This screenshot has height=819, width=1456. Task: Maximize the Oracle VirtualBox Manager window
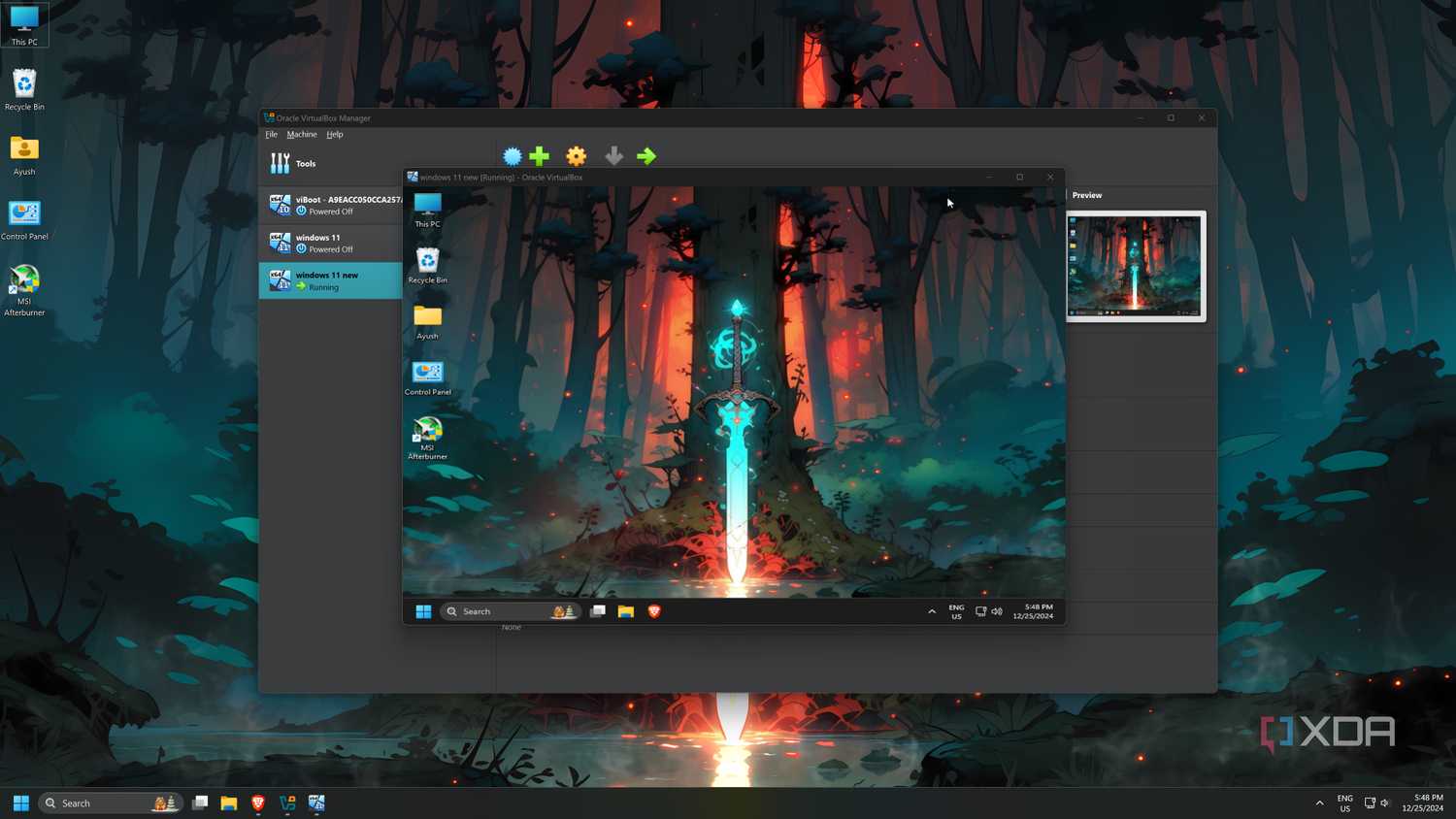tap(1171, 117)
